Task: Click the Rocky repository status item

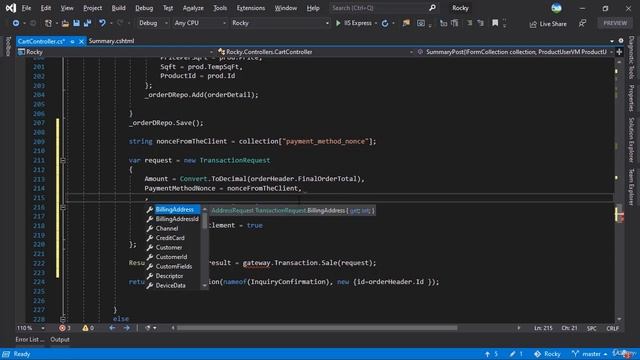Action: 548,354
